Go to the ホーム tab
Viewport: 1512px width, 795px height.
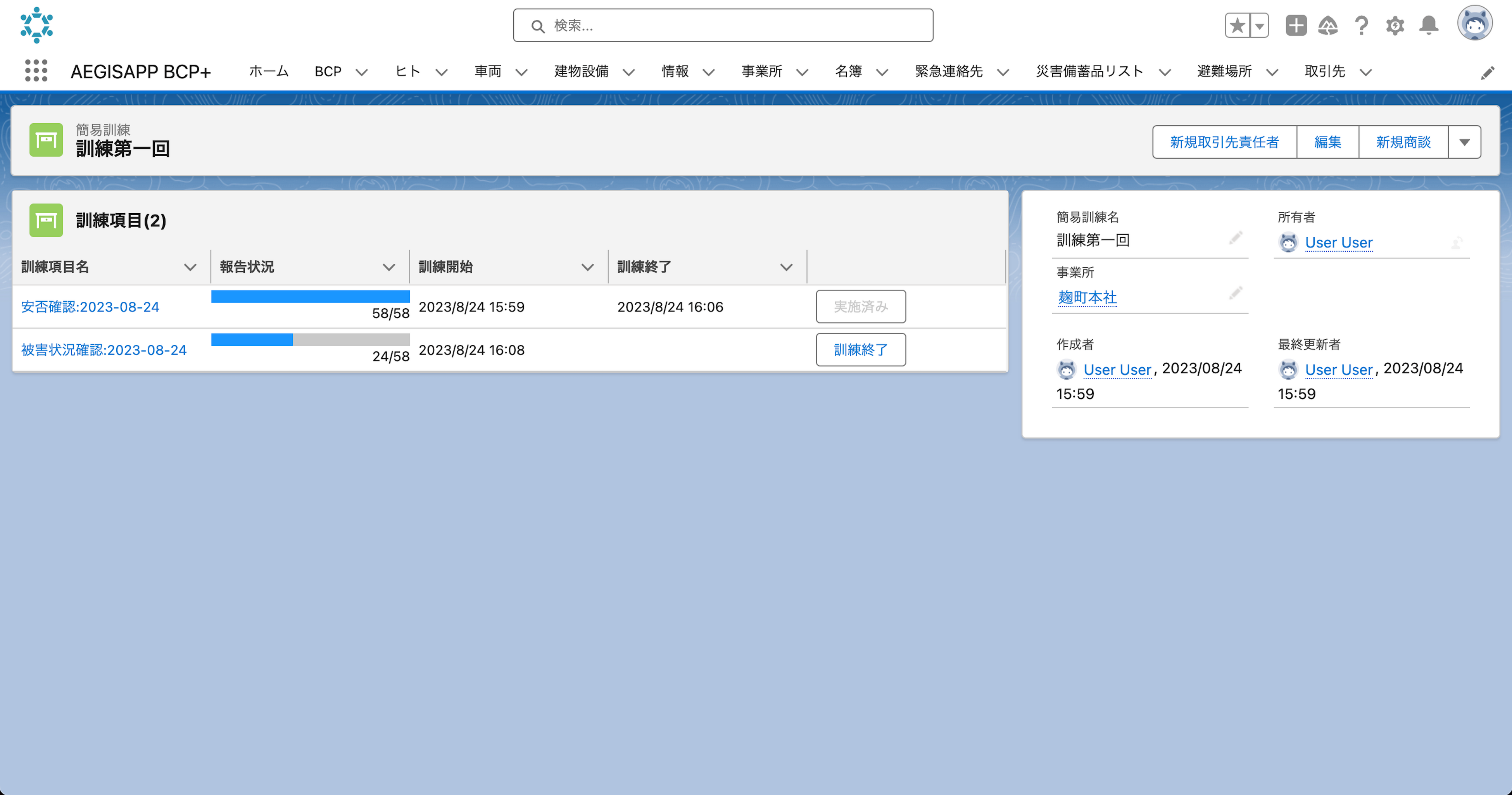(269, 72)
